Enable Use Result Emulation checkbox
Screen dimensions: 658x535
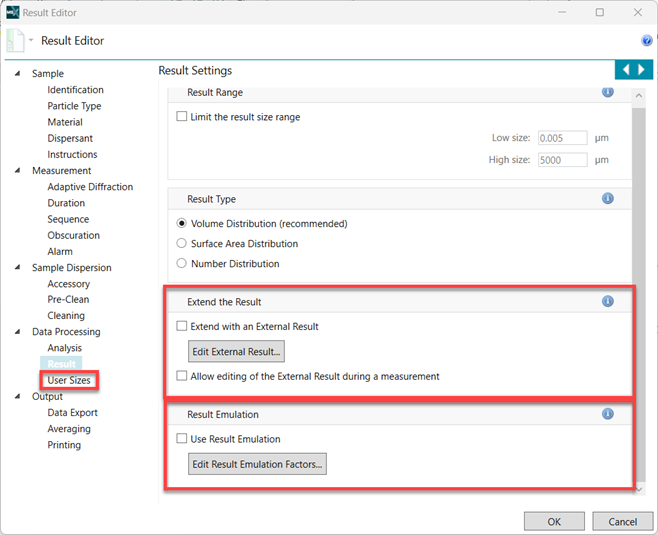click(181, 438)
